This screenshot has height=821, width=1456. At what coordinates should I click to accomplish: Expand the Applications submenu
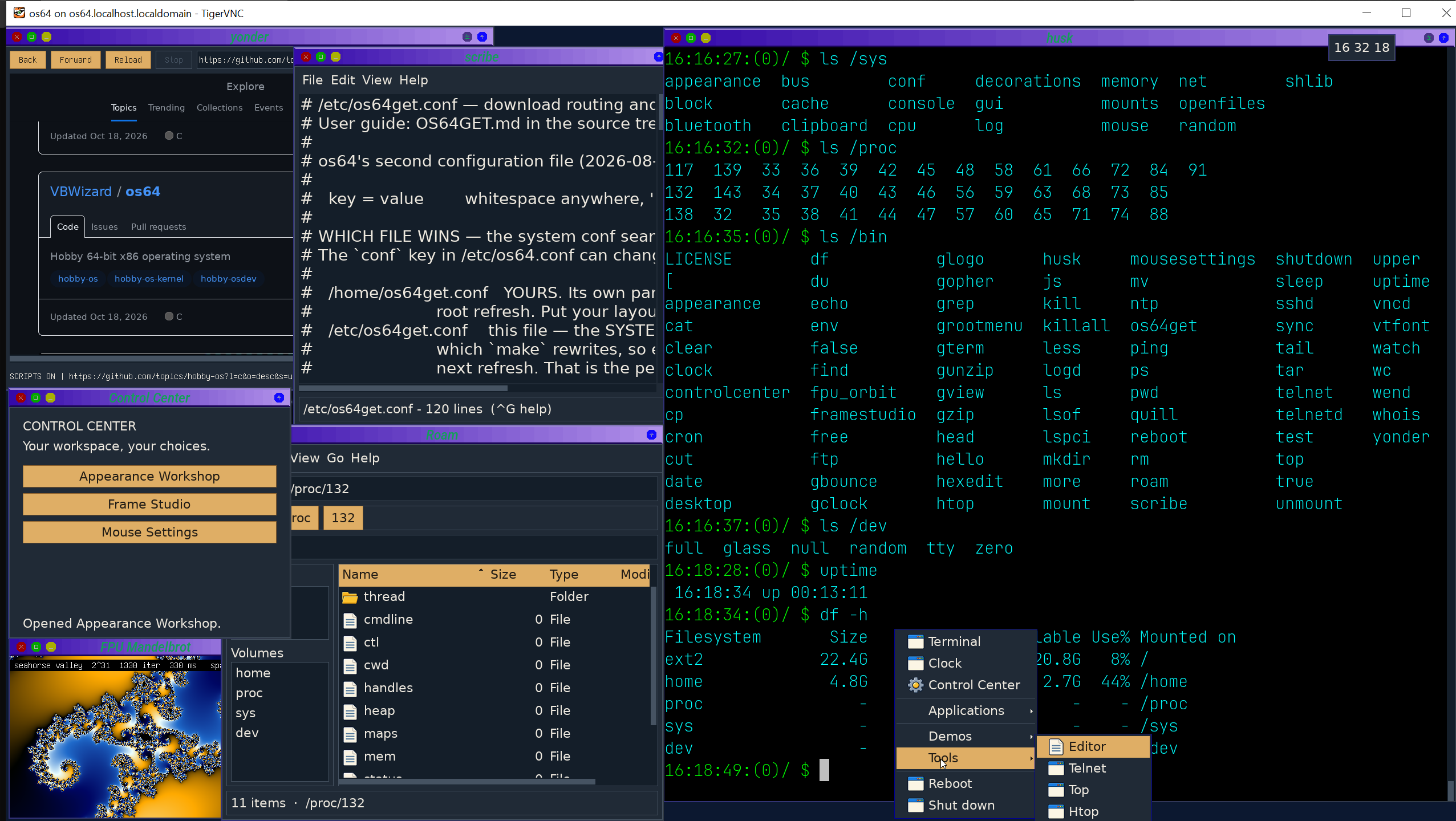pyautogui.click(x=965, y=710)
